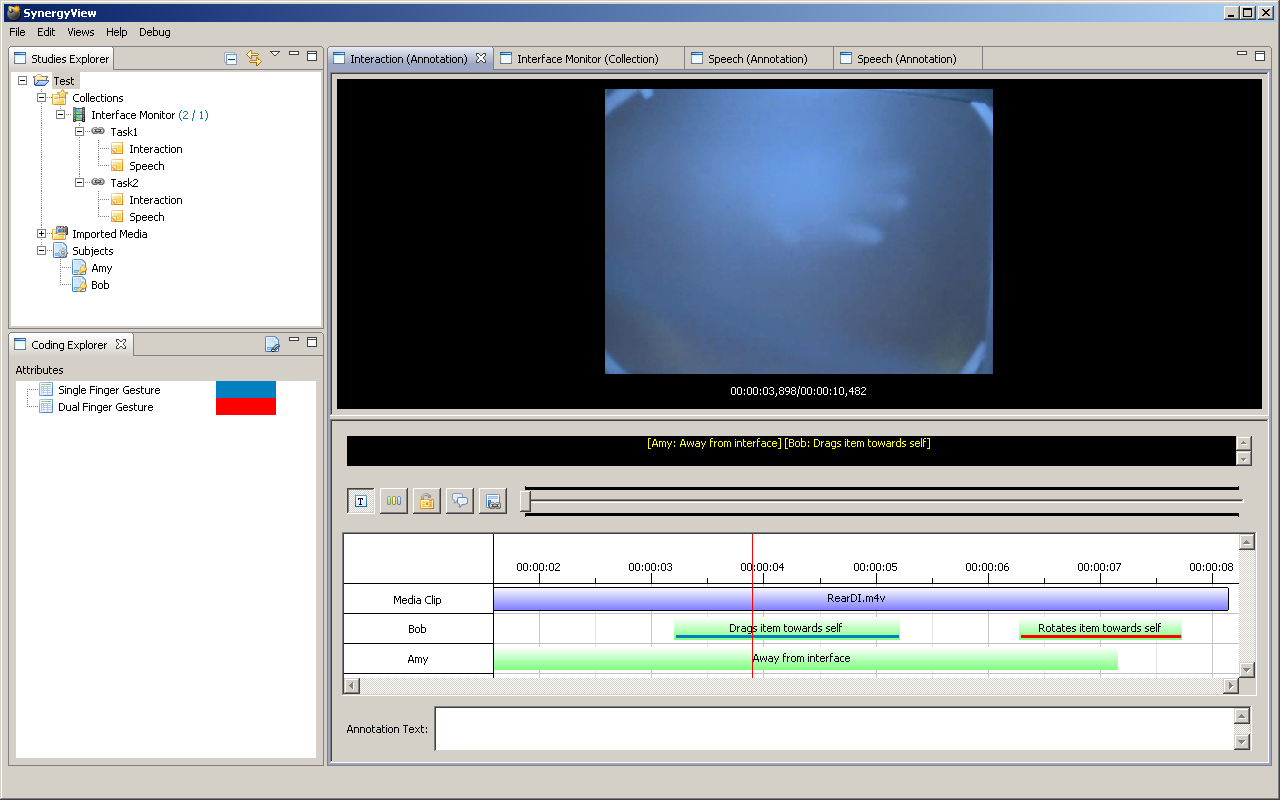
Task: Open the Views menu
Action: tap(81, 32)
